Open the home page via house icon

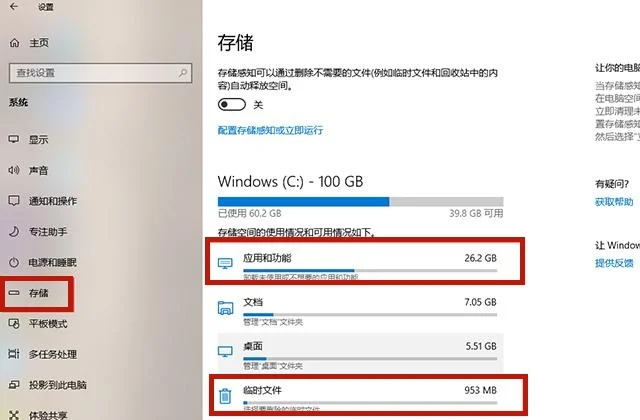click(x=14, y=42)
